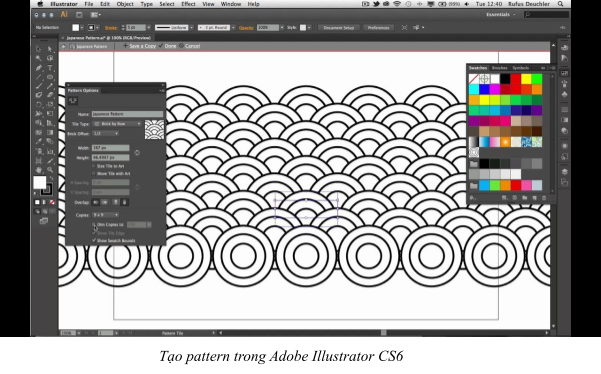Select the Pencil tool
This screenshot has width=601, height=374.
tap(50, 86)
